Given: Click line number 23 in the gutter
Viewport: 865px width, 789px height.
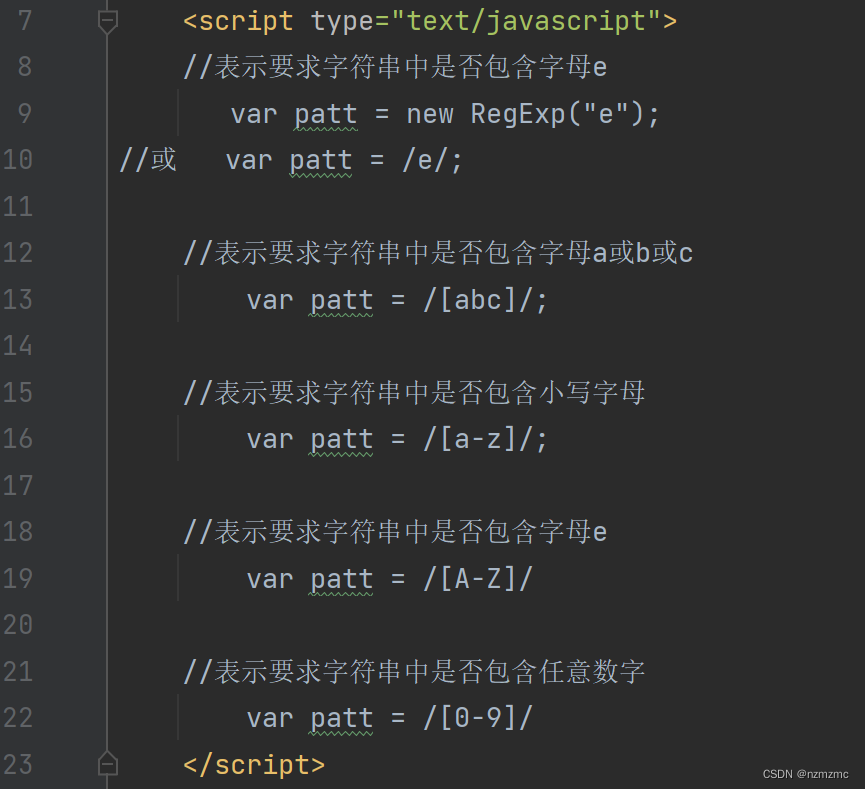Looking at the screenshot, I should [x=18, y=765].
